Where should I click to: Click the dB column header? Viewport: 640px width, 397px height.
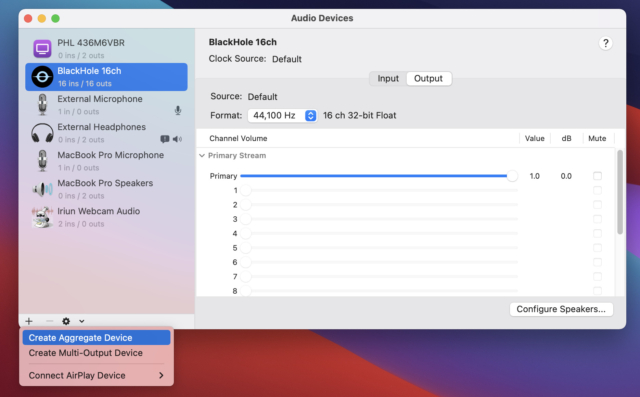(x=566, y=138)
